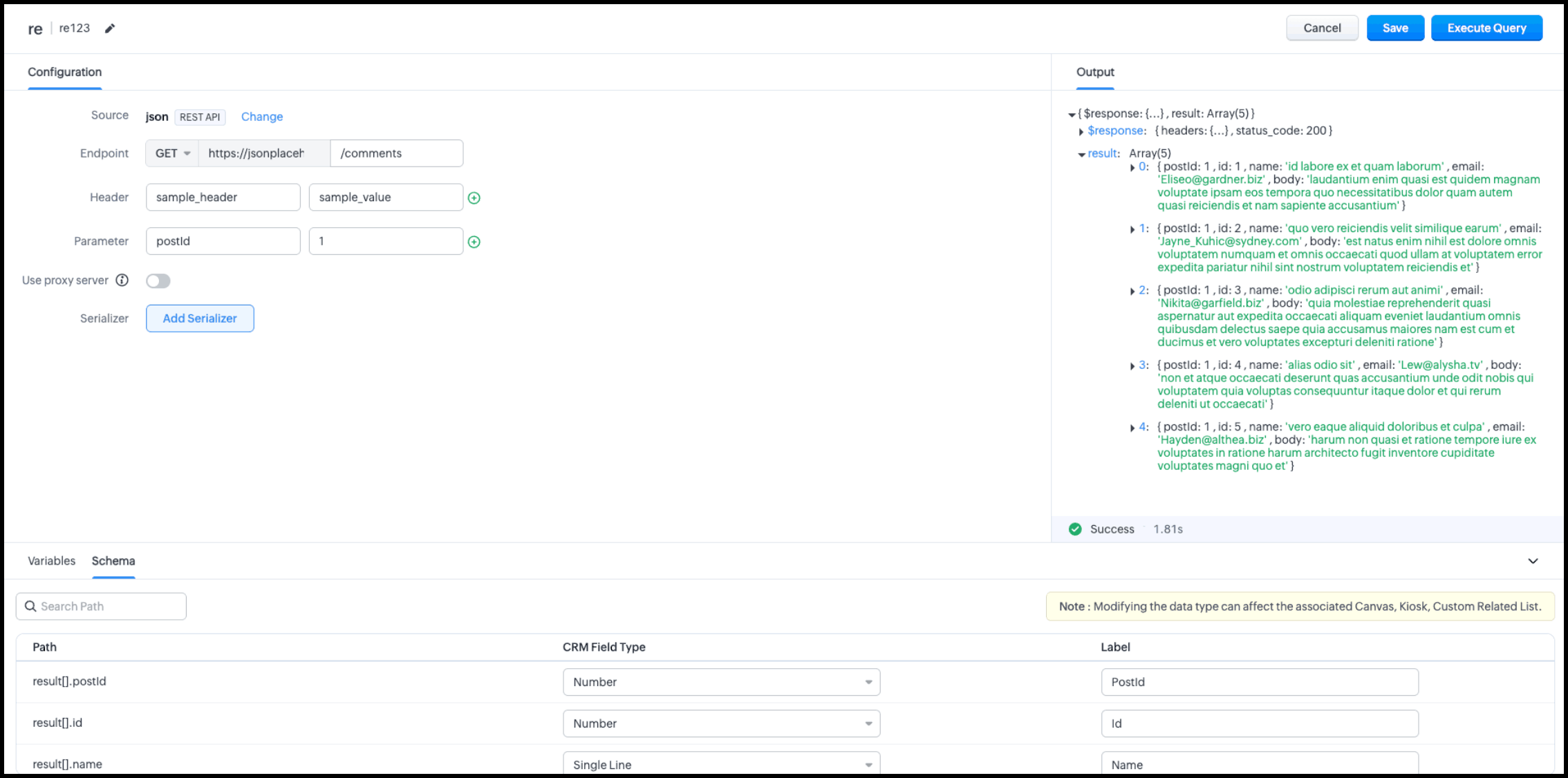Collapse the bottom panel with chevron icon
Screen dimensions: 1568x778
point(1533,561)
